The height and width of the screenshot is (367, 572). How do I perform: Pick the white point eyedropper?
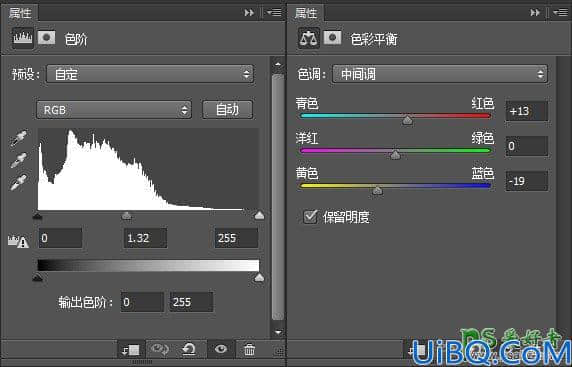coord(18,182)
